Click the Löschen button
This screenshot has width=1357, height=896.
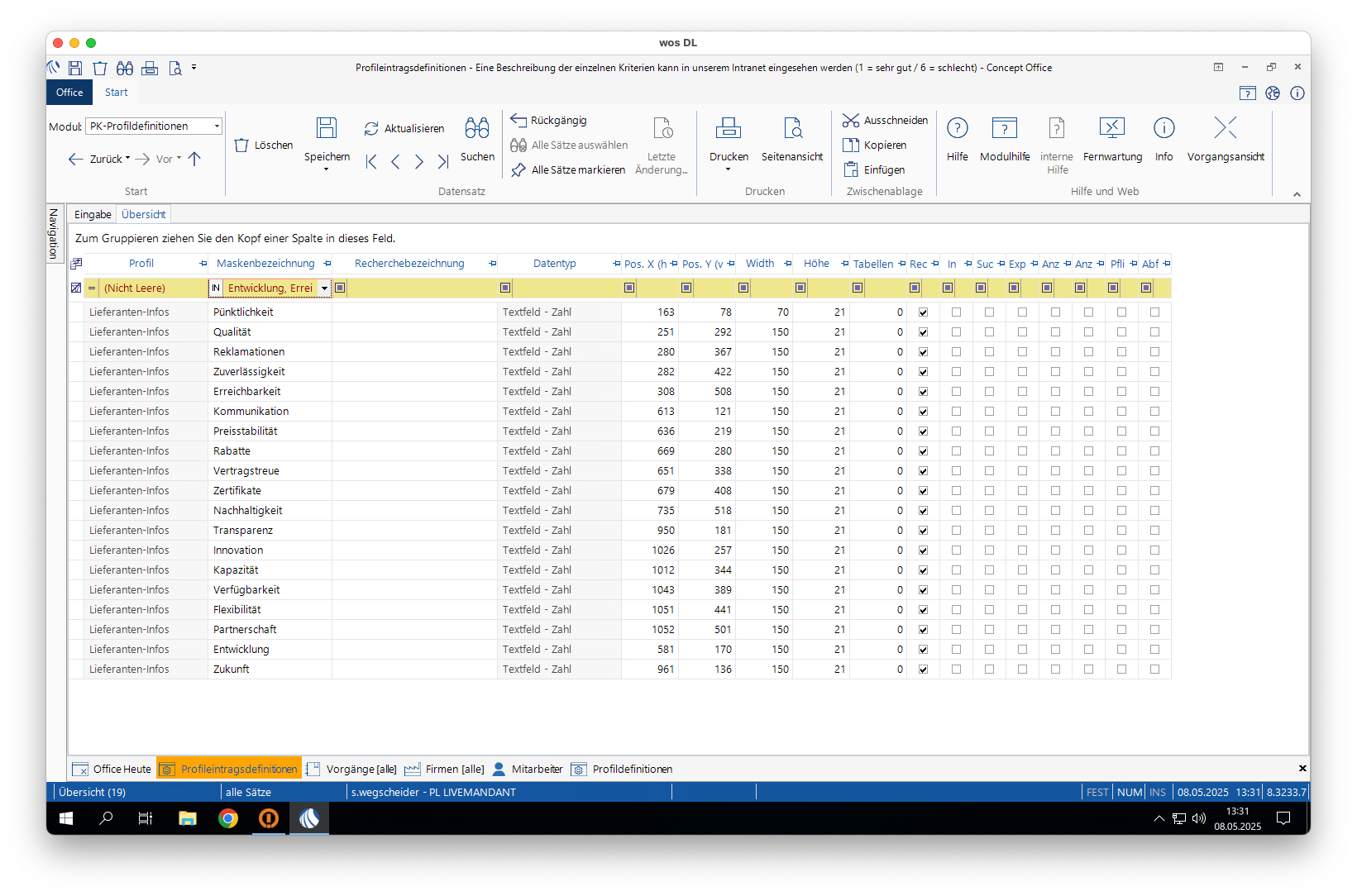click(264, 145)
